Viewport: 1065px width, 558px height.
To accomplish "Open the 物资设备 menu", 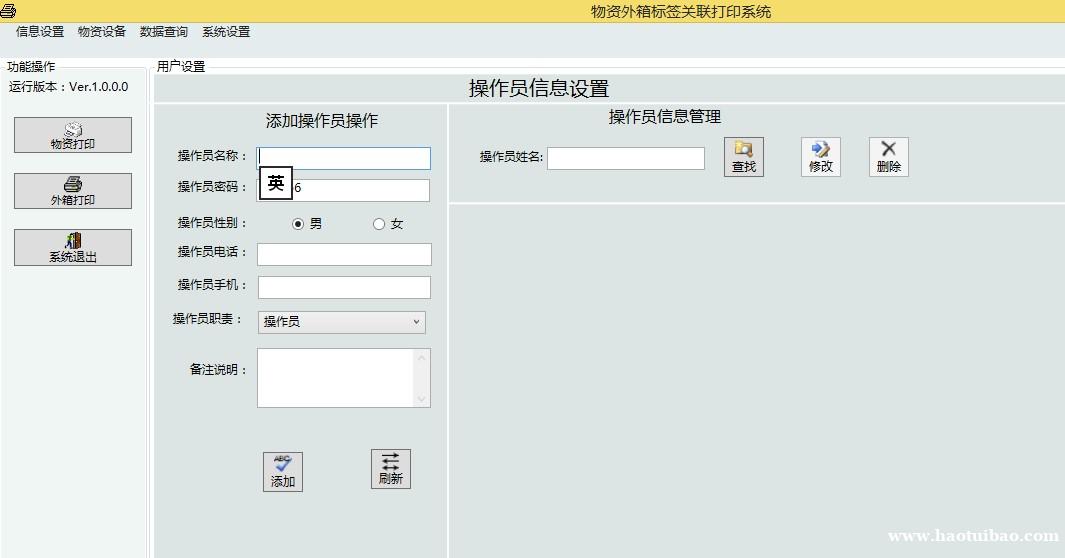I will coord(102,32).
